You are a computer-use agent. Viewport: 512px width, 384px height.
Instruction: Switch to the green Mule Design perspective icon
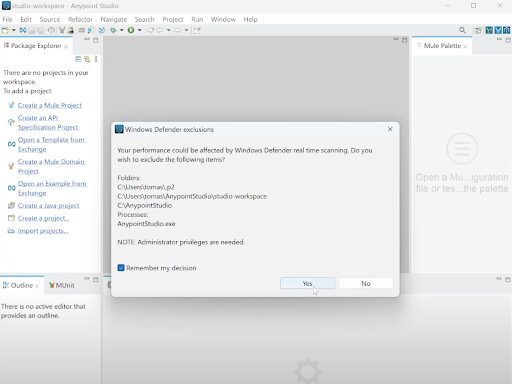(489, 30)
